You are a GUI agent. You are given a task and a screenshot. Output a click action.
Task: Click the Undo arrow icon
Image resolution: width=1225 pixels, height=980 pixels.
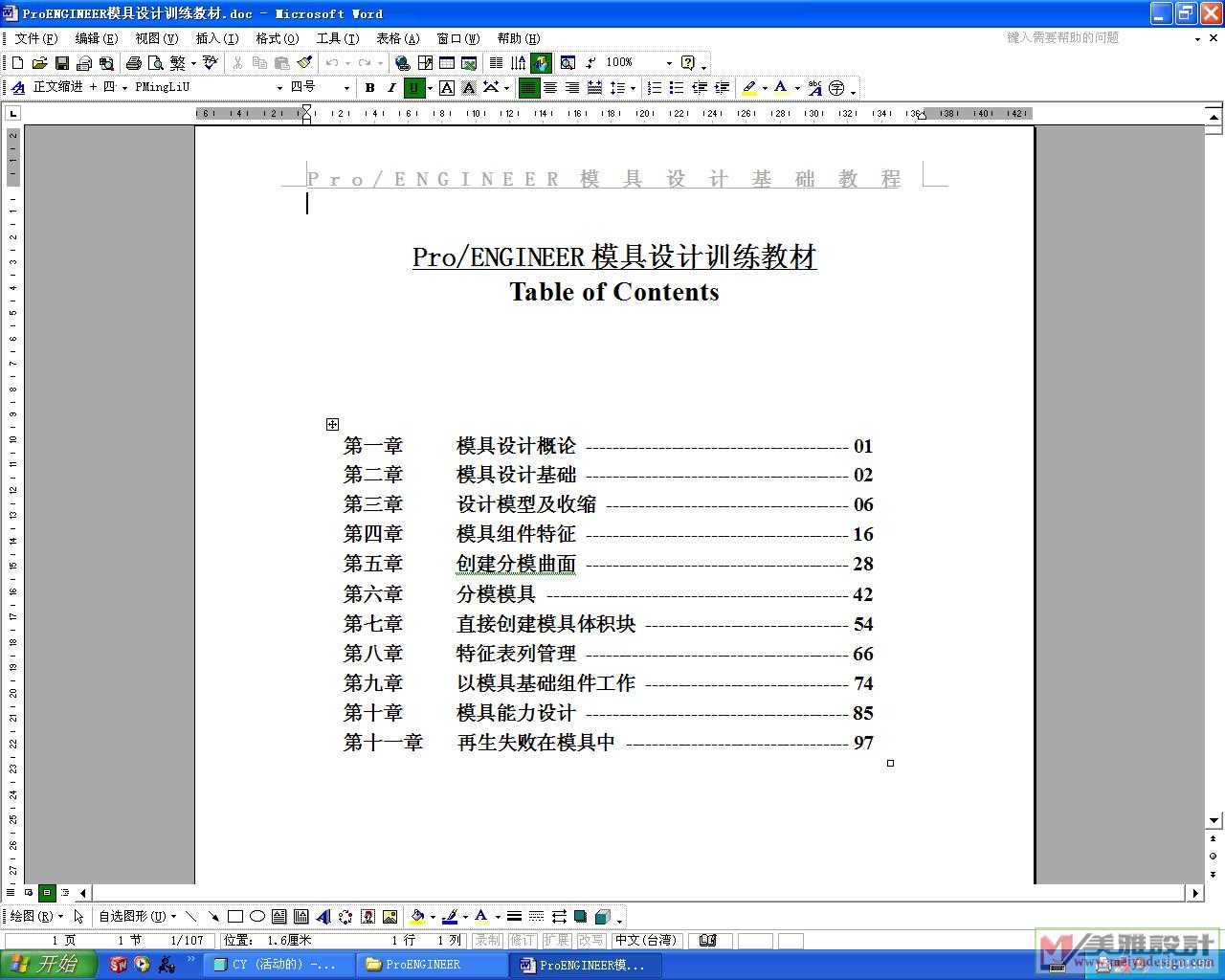pos(332,63)
